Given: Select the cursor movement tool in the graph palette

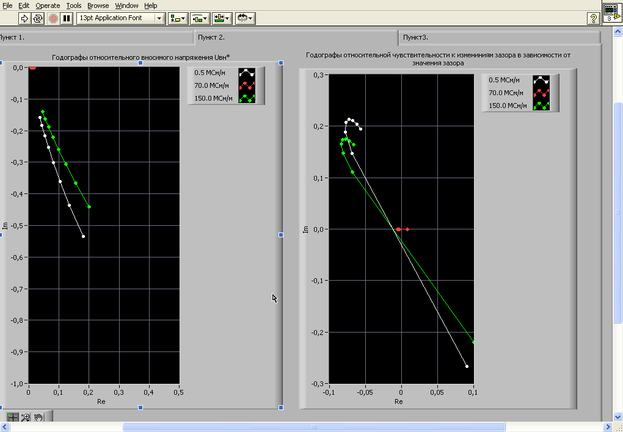Looking at the screenshot, I should point(13,417).
